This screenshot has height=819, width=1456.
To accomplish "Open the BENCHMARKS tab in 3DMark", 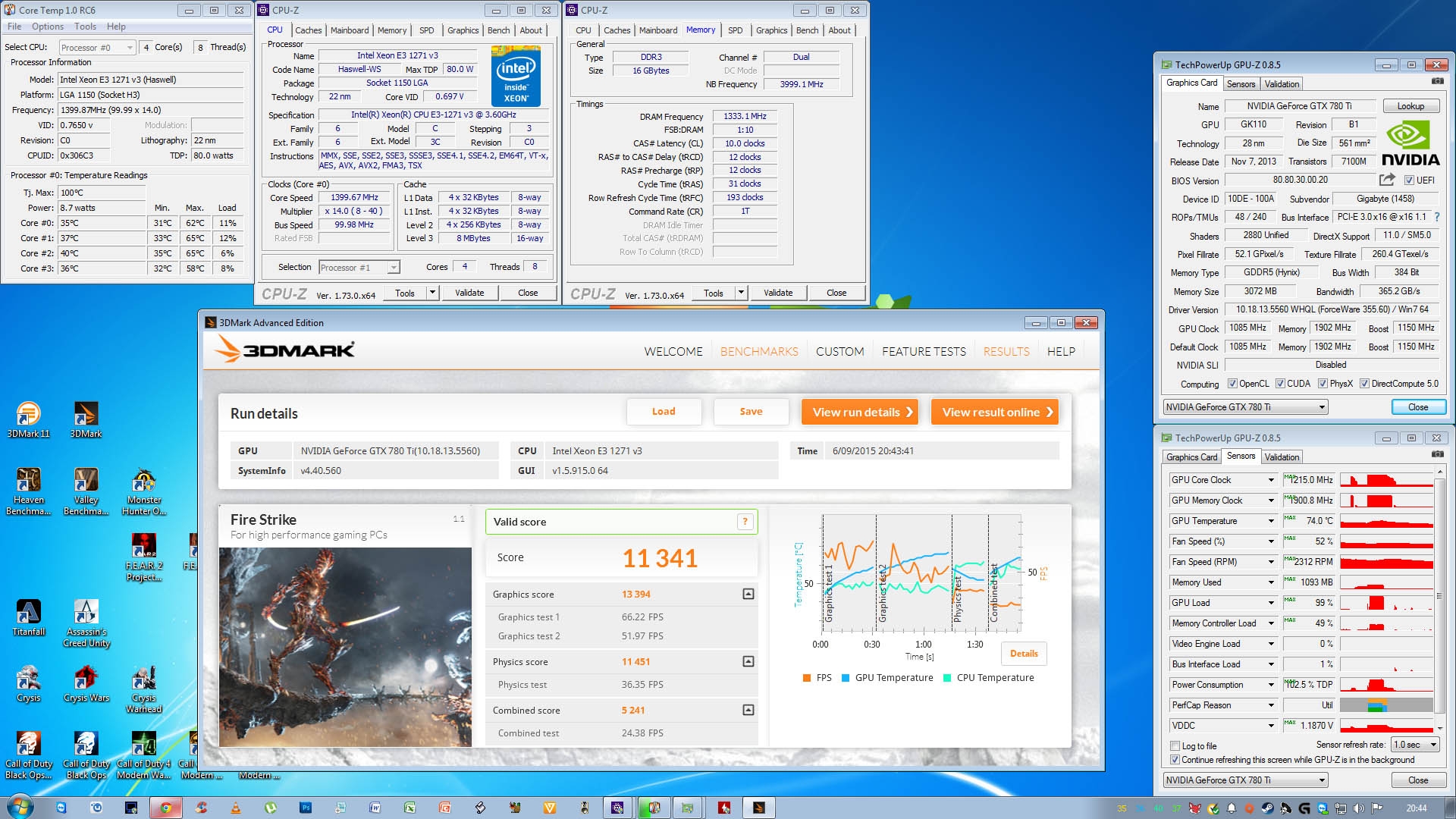I will click(x=759, y=352).
